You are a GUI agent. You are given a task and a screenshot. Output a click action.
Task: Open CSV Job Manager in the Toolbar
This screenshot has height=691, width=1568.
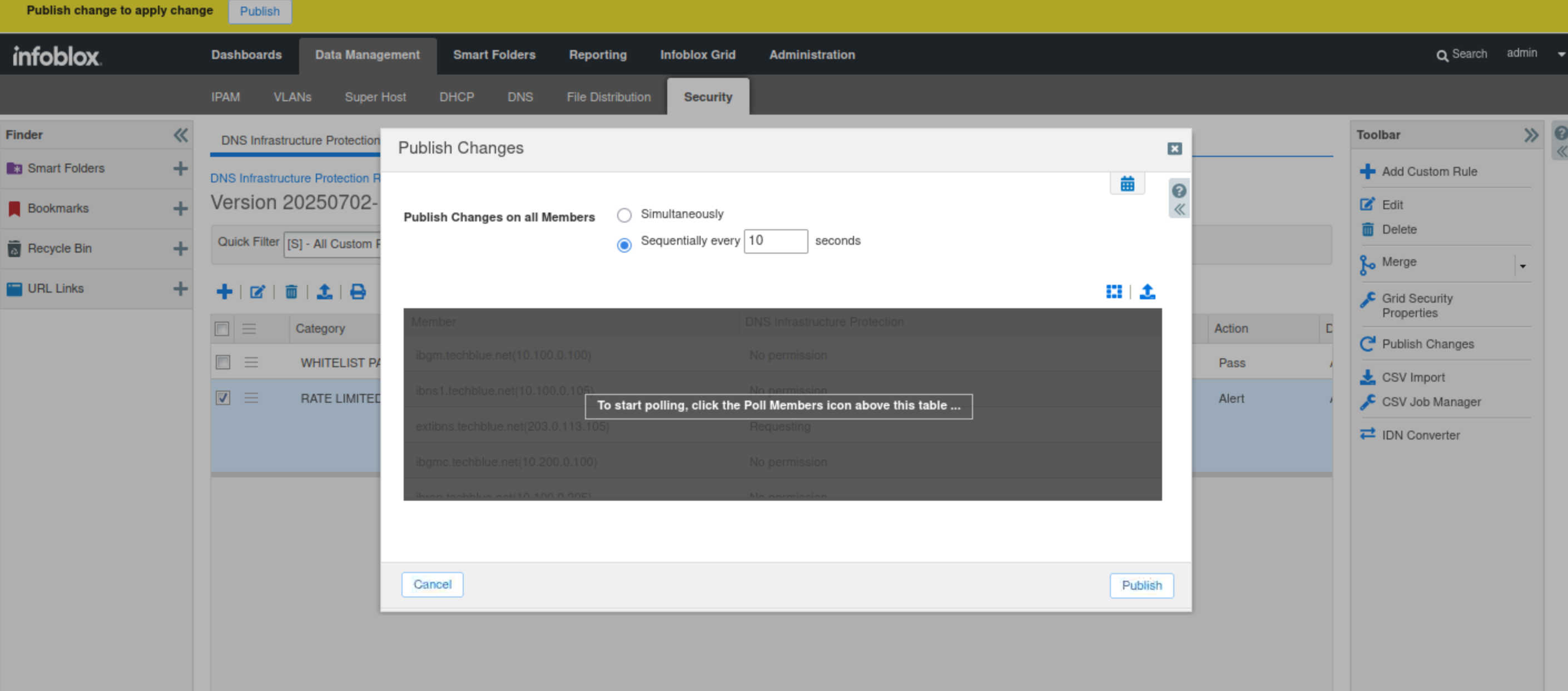[1431, 402]
